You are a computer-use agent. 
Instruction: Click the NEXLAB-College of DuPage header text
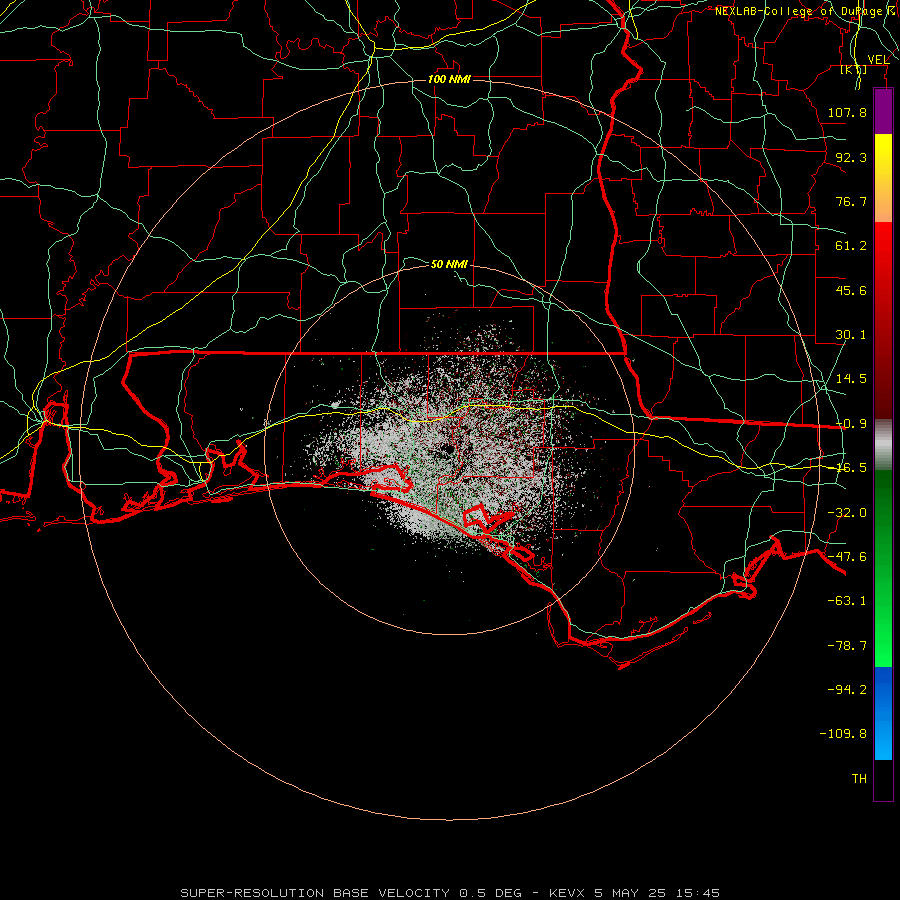[806, 11]
